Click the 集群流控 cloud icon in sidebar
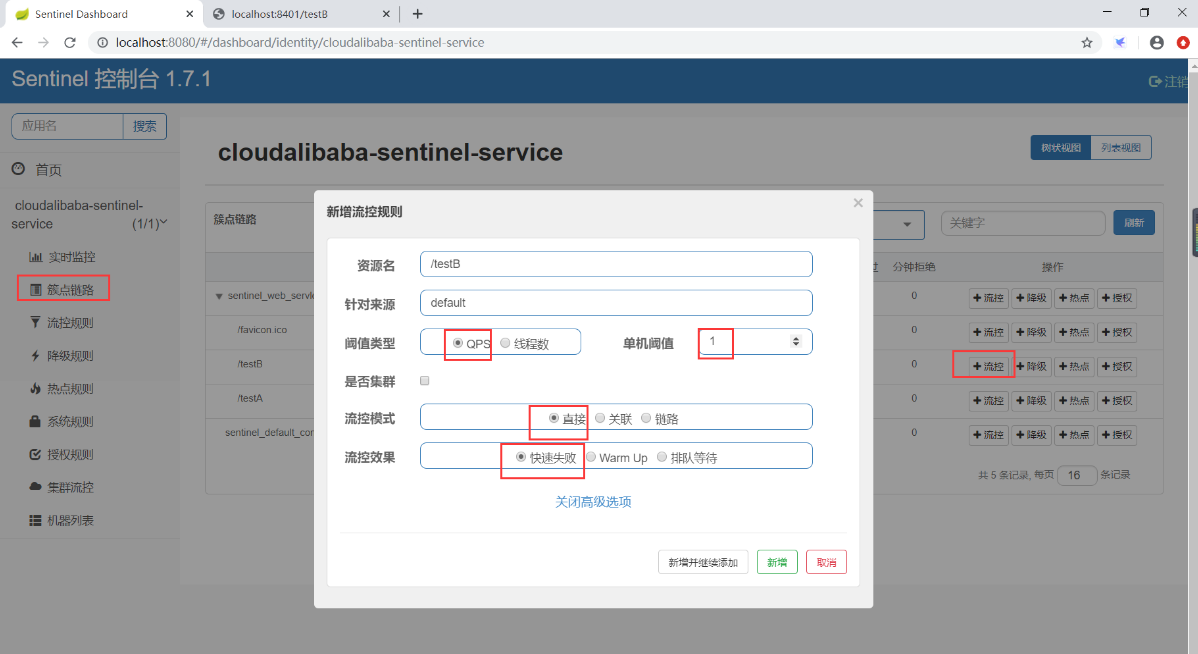This screenshot has height=654, width=1198. (36, 488)
